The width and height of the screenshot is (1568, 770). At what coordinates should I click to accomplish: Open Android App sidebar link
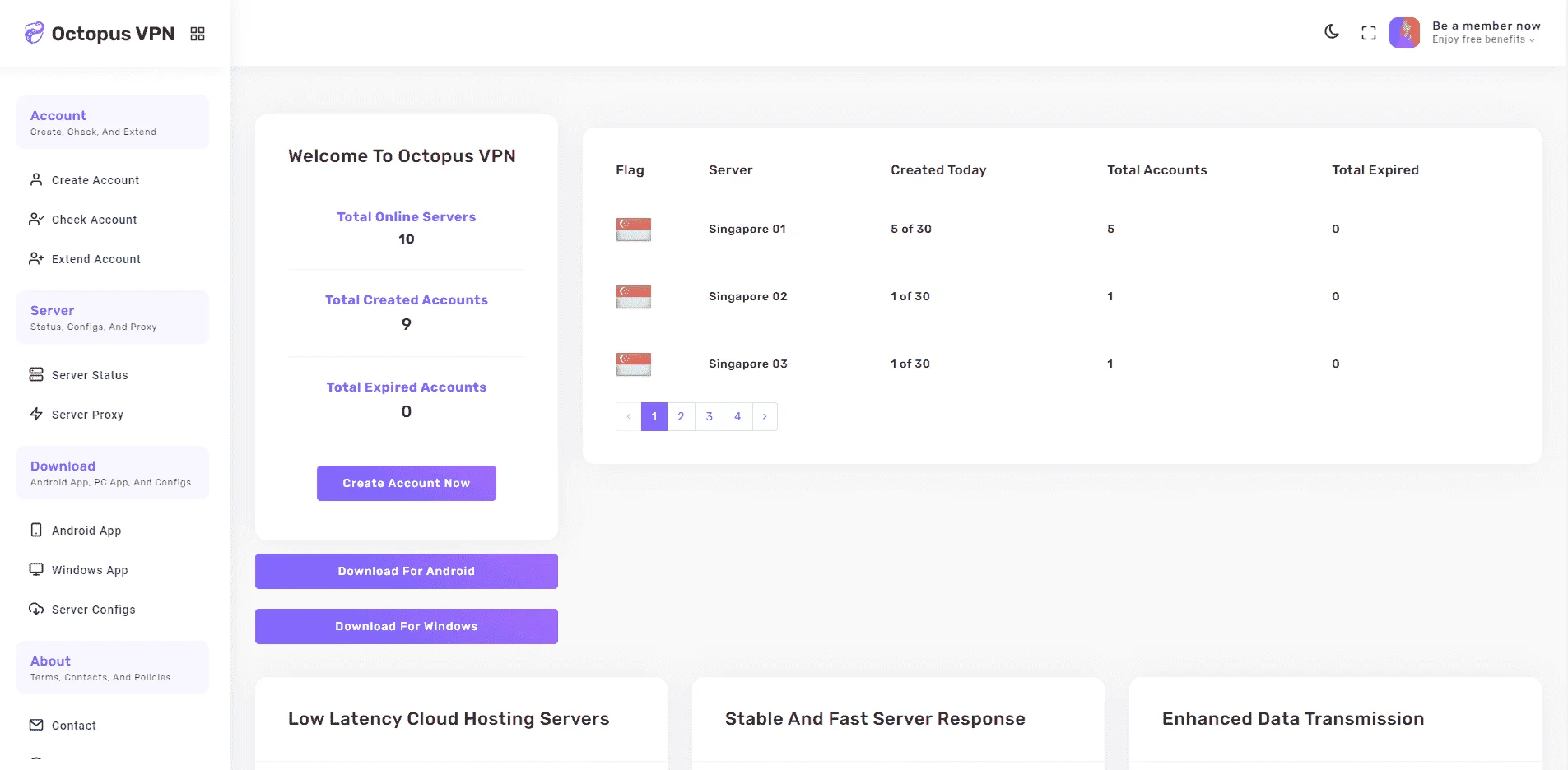click(86, 531)
